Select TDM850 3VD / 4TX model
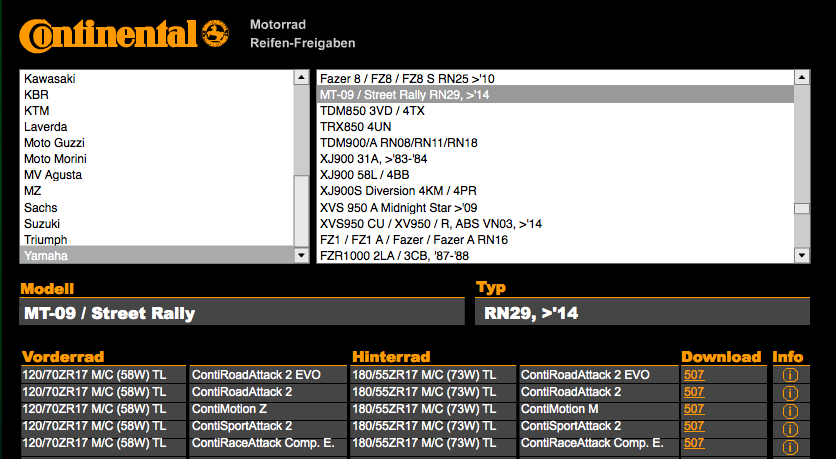The image size is (836, 459). (x=372, y=111)
